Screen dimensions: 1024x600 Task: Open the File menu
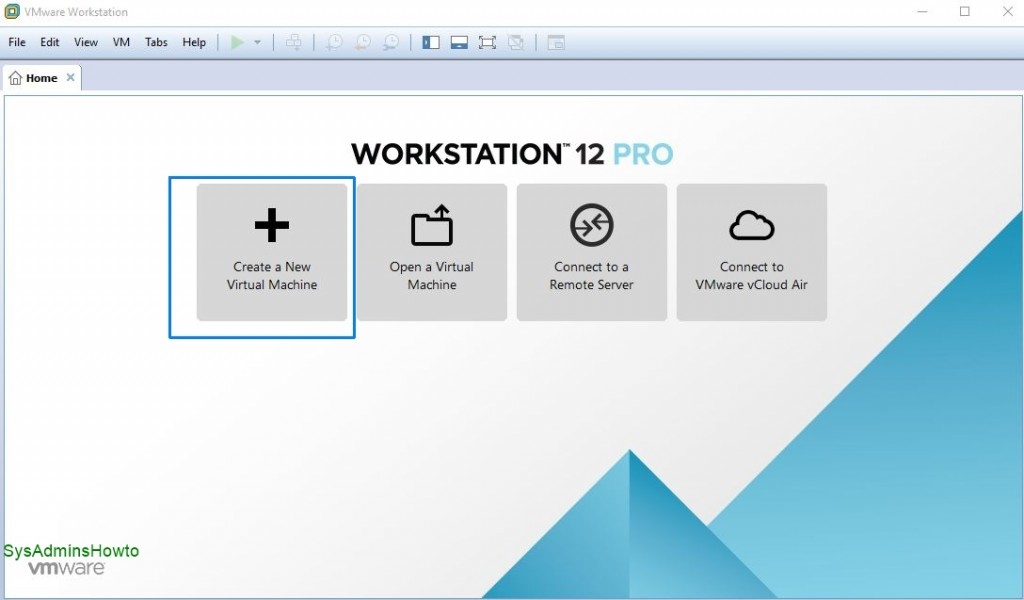[x=16, y=42]
